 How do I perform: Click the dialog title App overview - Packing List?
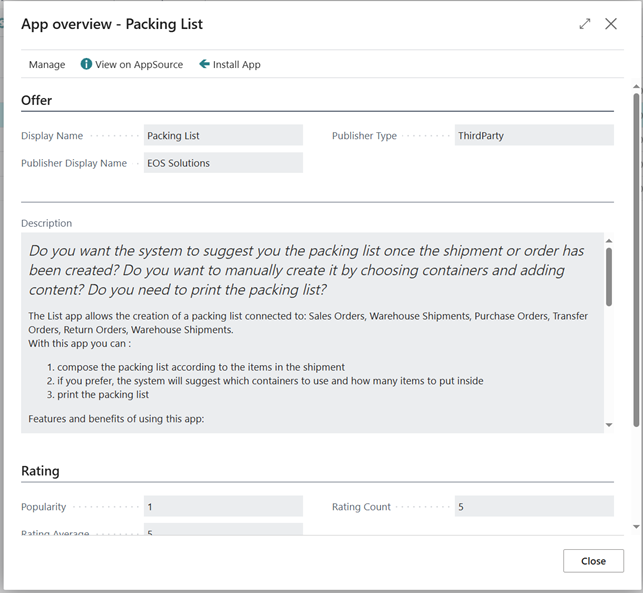coord(112,24)
